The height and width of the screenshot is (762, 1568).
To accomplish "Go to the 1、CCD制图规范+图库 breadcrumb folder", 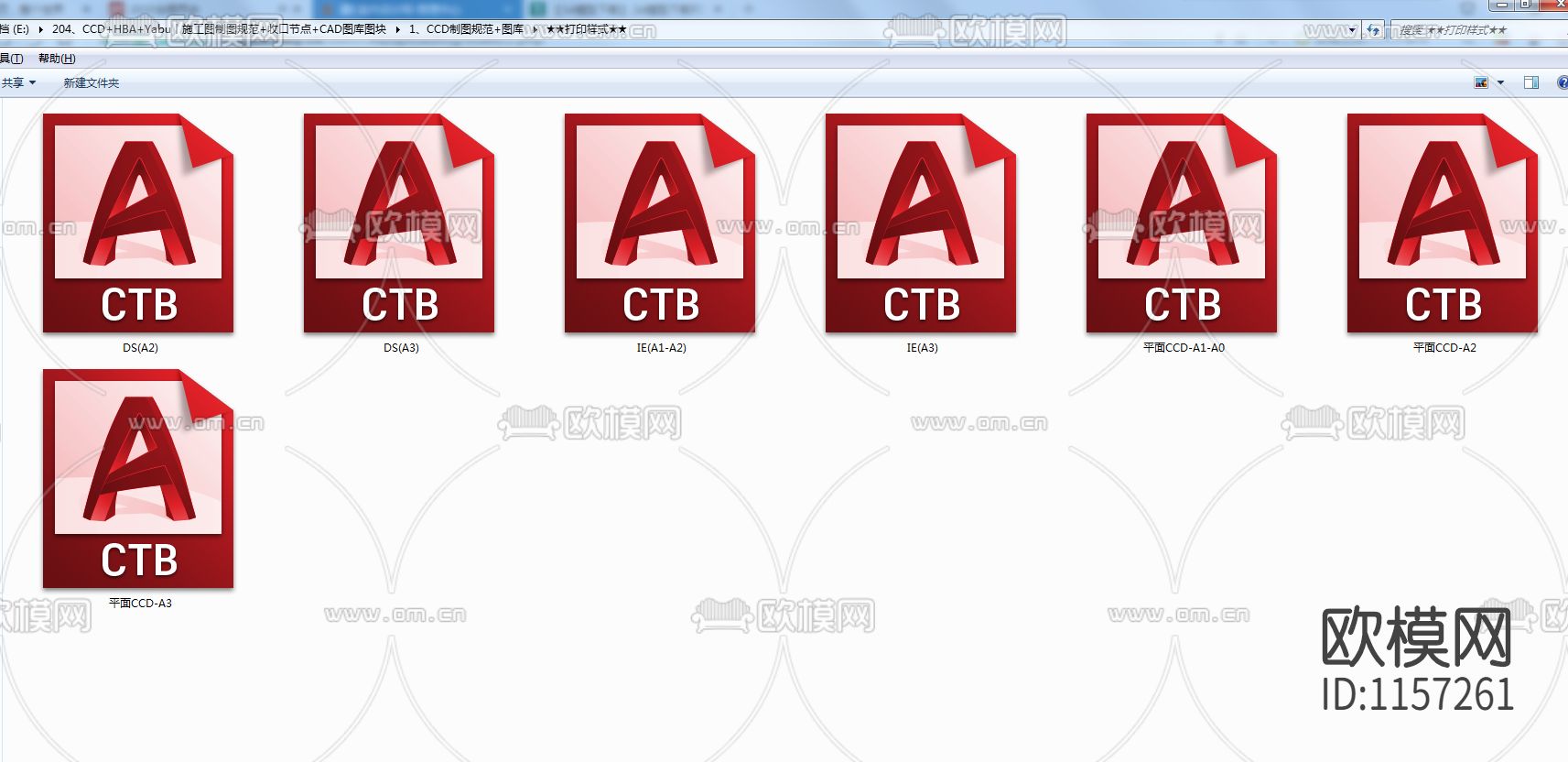I will click(466, 29).
